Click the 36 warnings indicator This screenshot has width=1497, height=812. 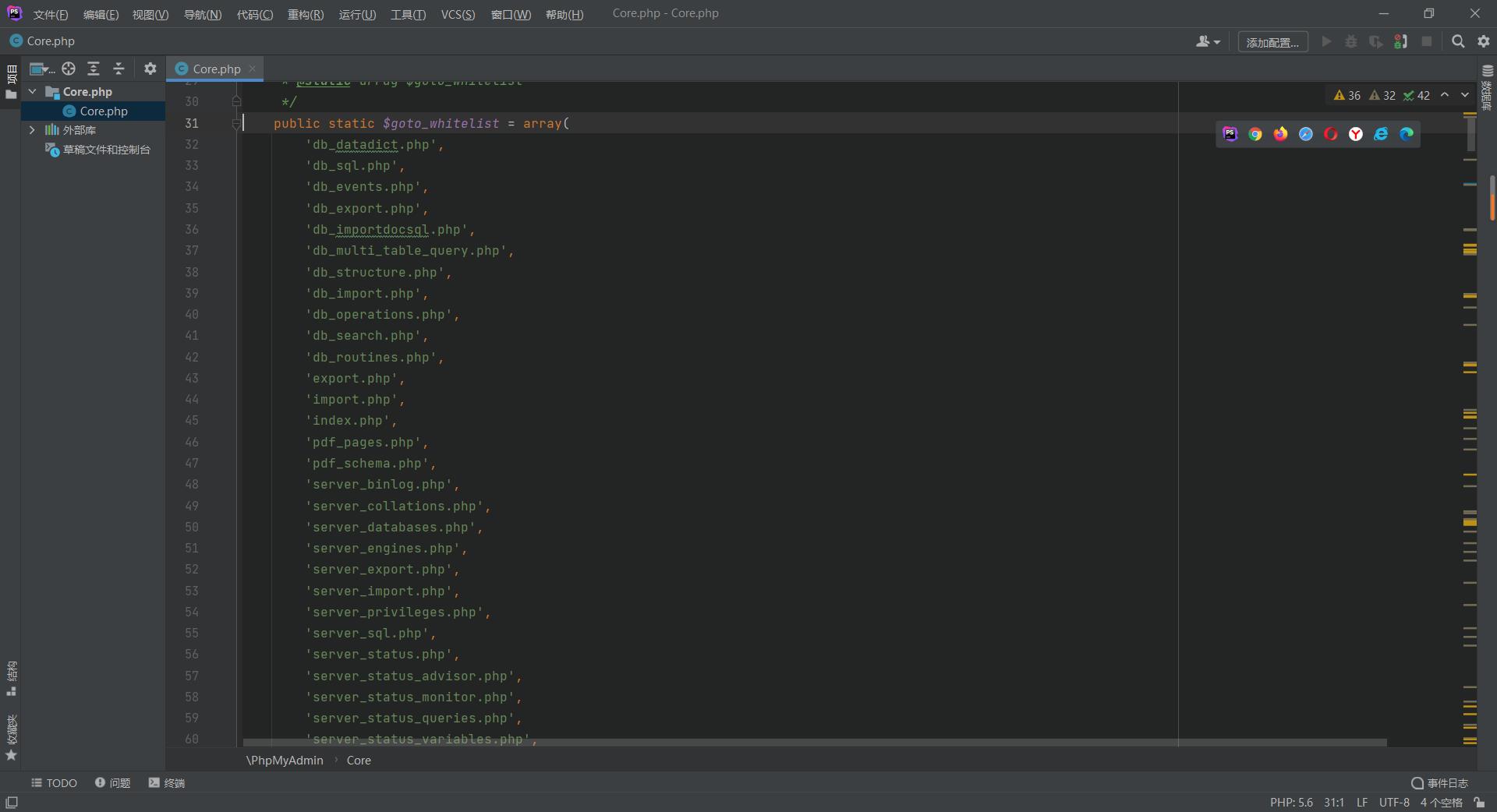click(x=1347, y=95)
